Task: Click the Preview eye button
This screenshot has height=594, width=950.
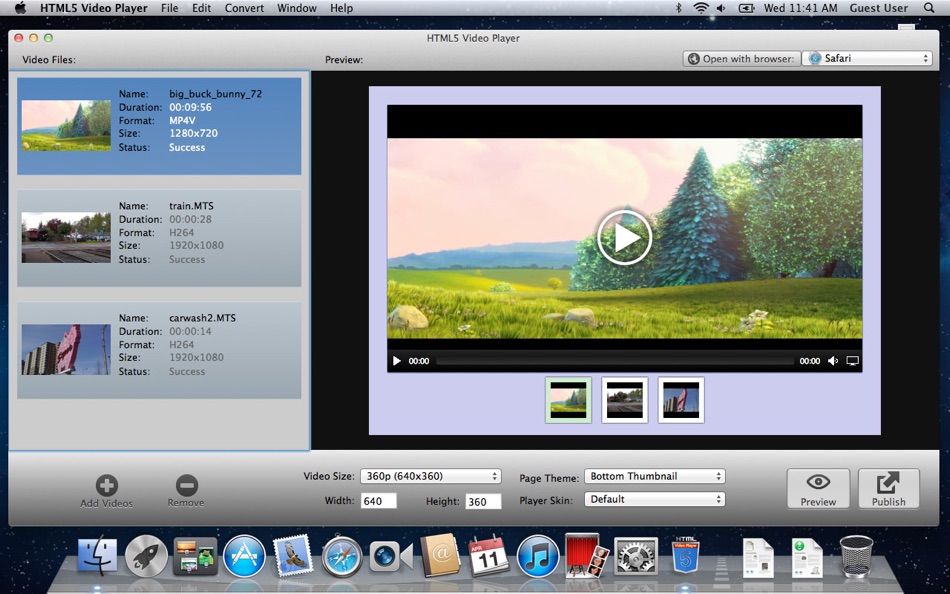Action: tap(817, 489)
